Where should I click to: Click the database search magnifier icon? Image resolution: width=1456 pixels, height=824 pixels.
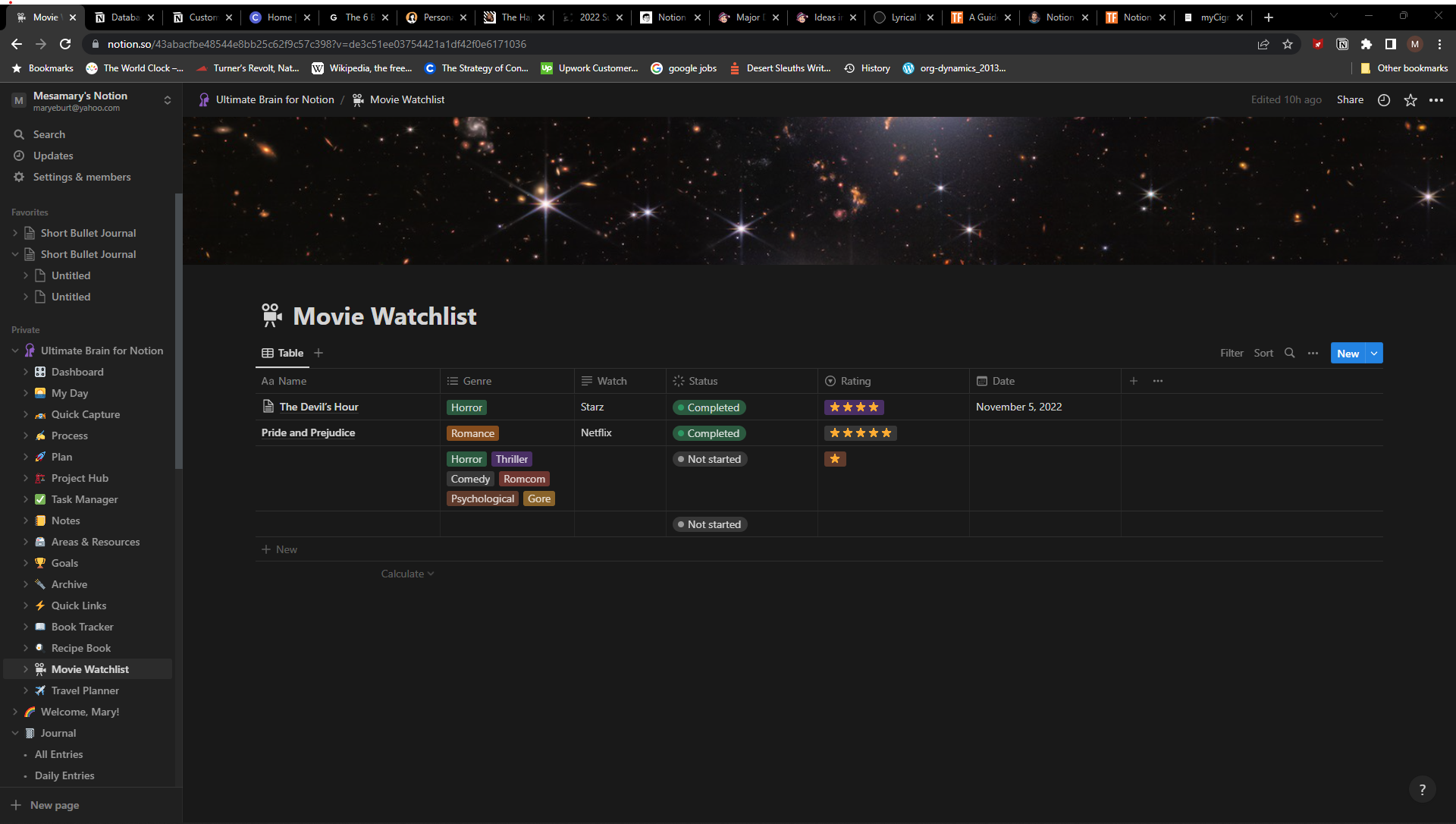click(x=1289, y=353)
